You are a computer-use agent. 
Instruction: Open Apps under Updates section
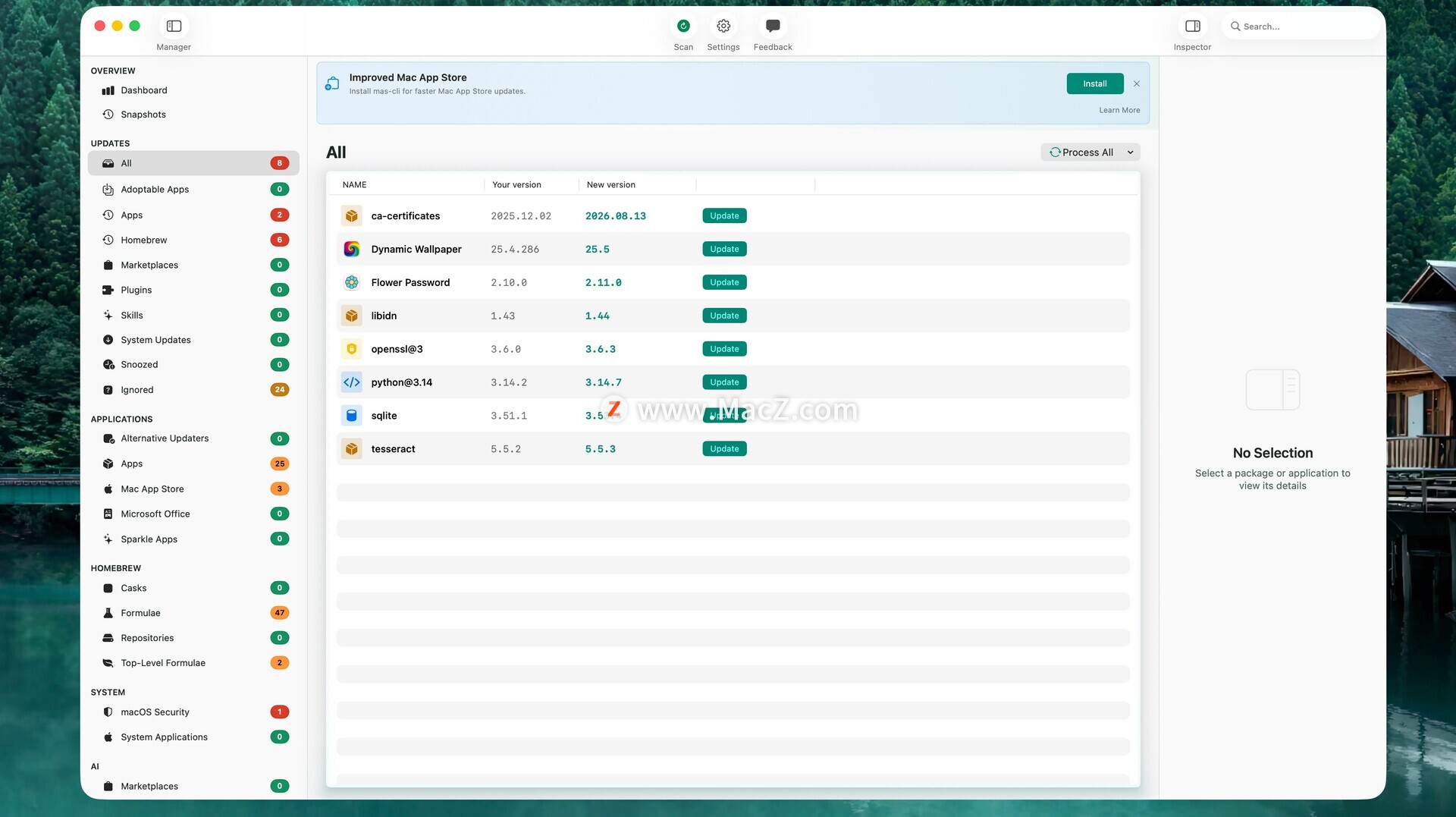point(193,215)
